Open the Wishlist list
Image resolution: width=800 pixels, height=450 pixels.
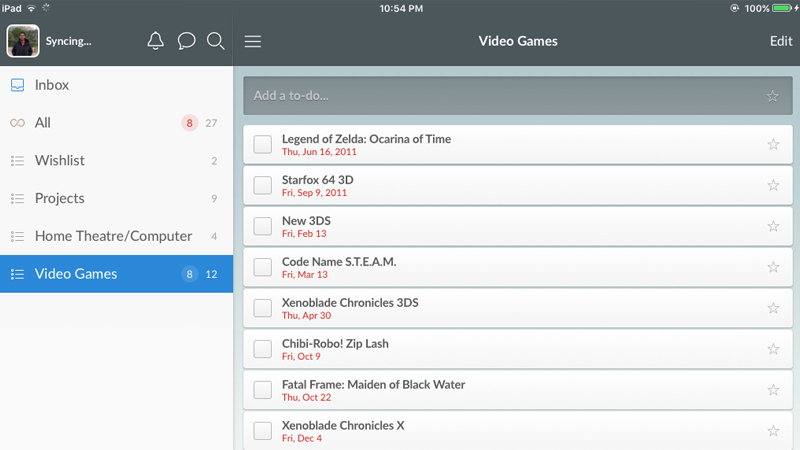[116, 160]
